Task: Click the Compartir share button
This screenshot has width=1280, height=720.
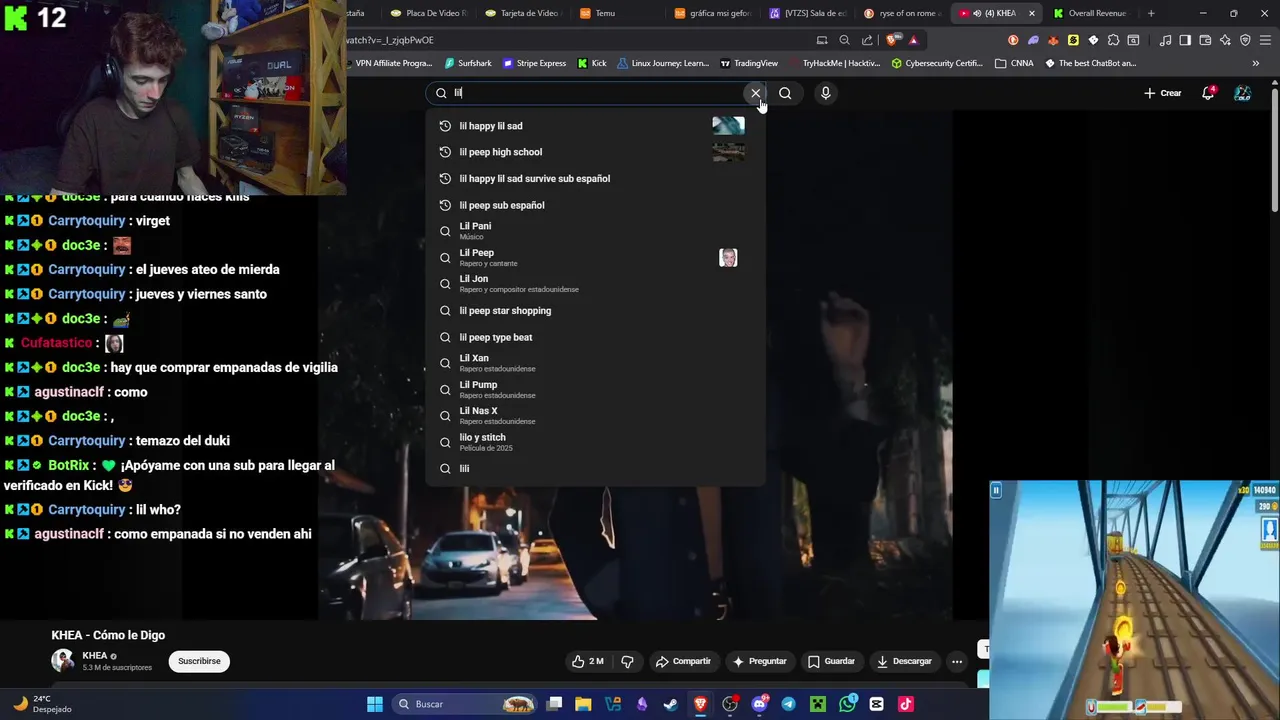Action: click(683, 661)
